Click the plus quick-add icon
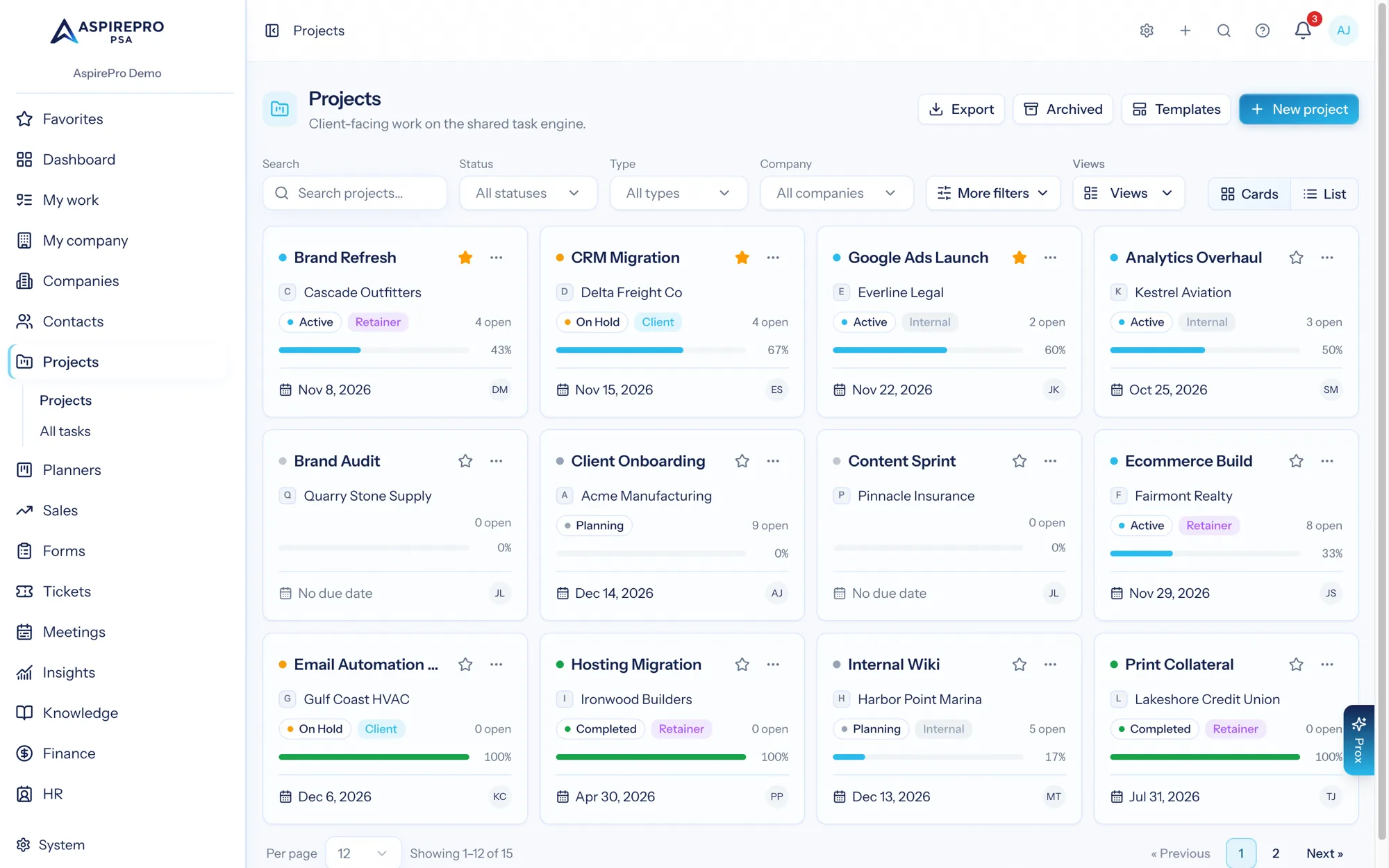1389x868 pixels. [x=1186, y=31]
